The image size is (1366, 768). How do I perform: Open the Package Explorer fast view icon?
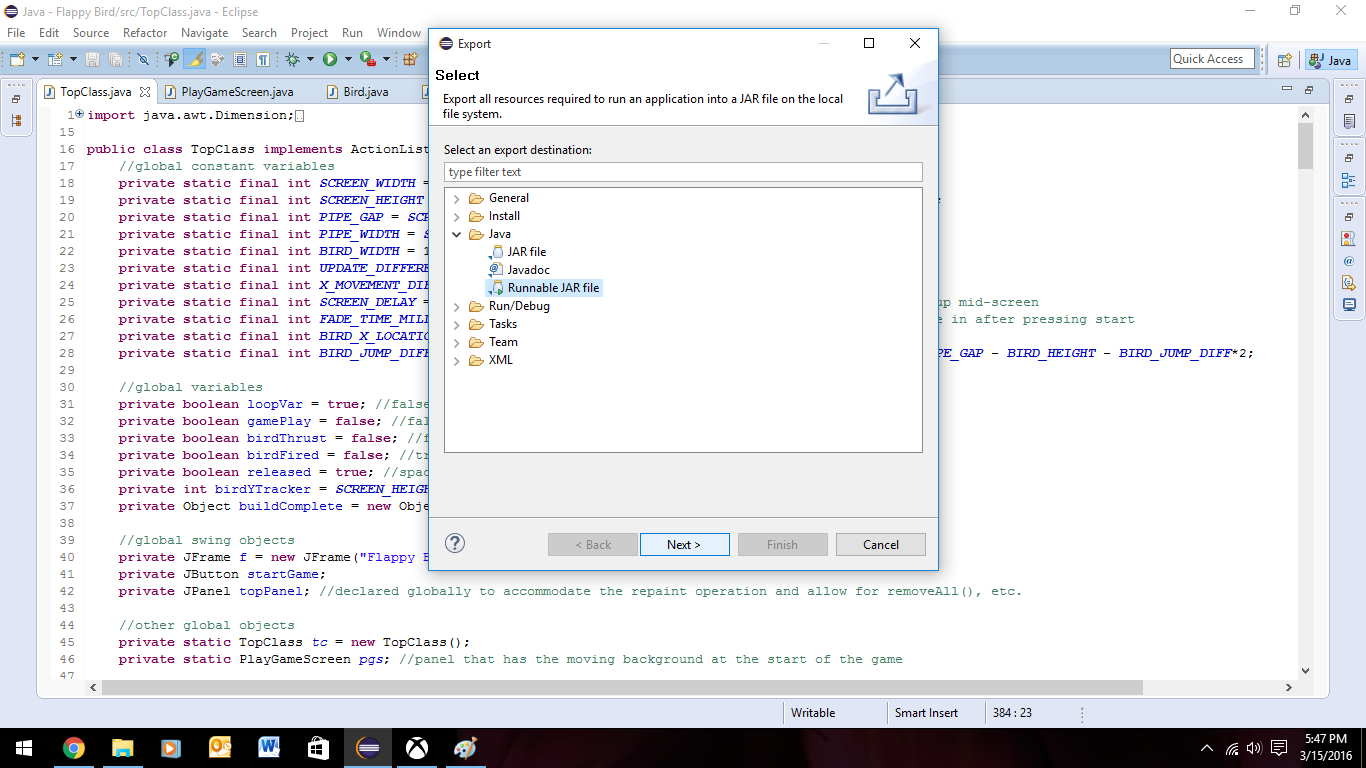(x=16, y=121)
